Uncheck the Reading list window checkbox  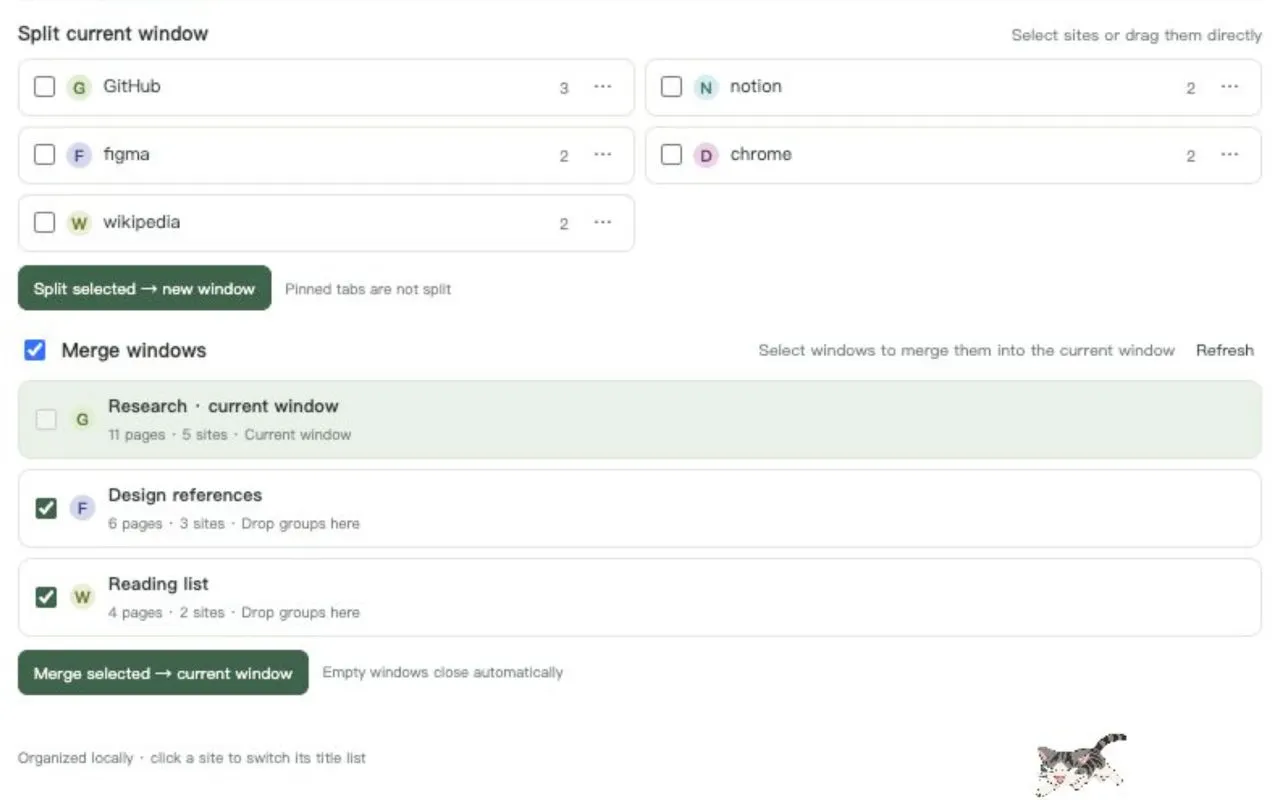46,598
